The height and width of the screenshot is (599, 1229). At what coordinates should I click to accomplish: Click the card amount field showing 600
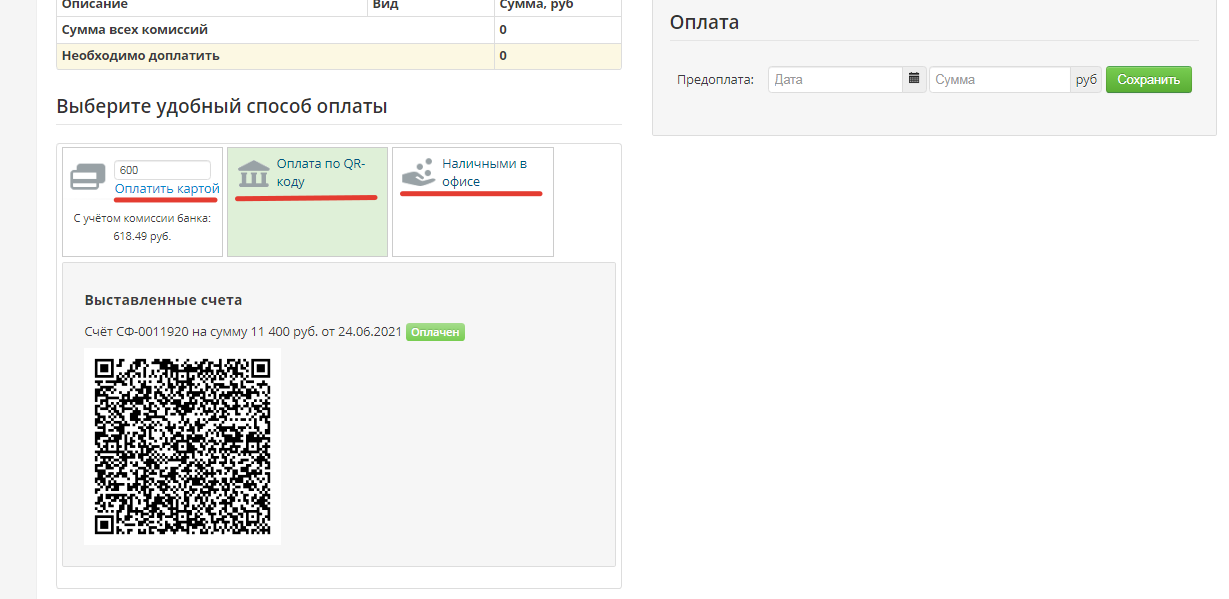pos(162,170)
